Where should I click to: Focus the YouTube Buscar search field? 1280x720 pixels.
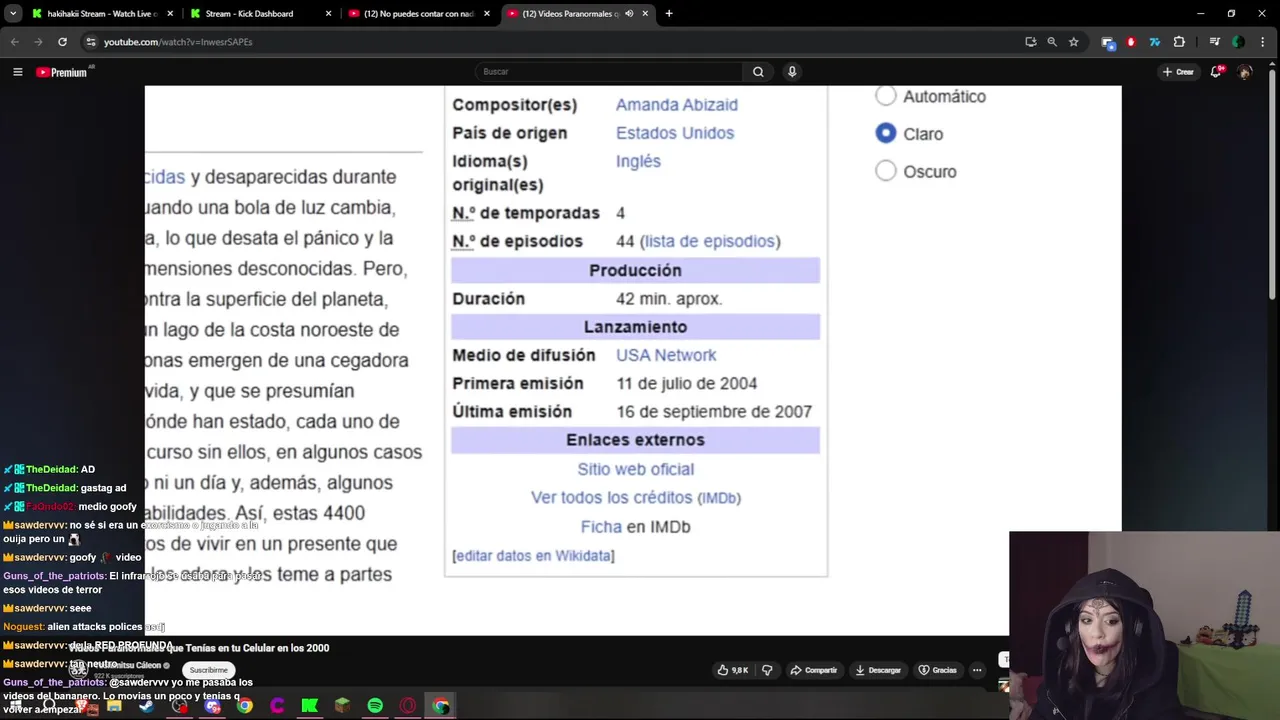click(609, 72)
